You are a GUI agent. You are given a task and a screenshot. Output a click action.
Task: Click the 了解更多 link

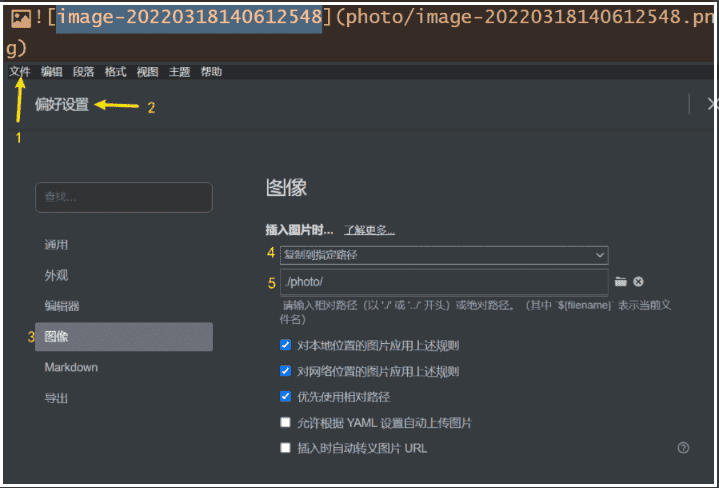tap(369, 230)
